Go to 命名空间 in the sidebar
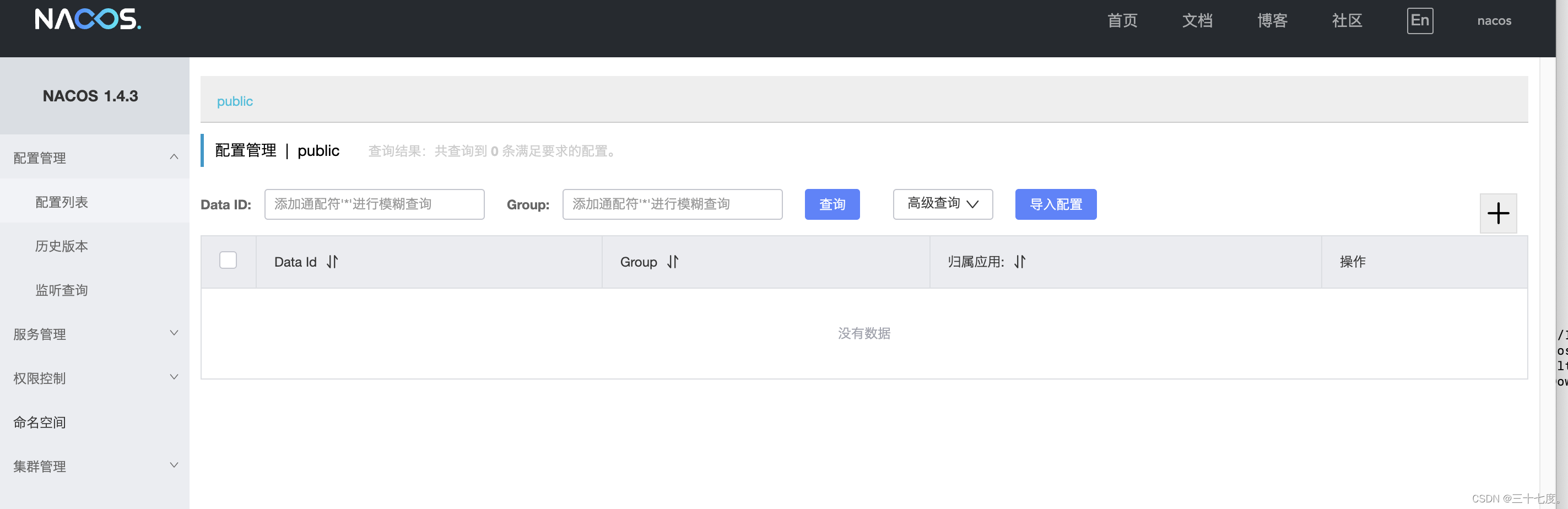The height and width of the screenshot is (509, 1568). (x=40, y=422)
